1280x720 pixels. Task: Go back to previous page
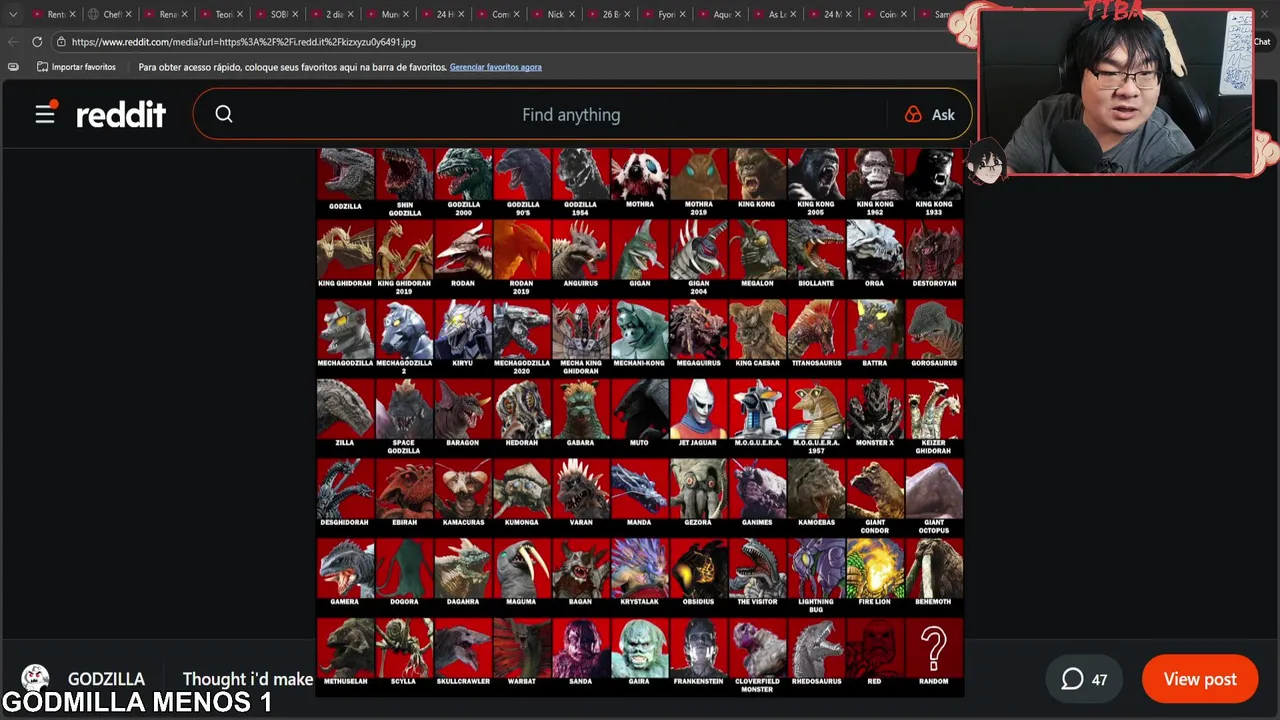click(x=13, y=42)
